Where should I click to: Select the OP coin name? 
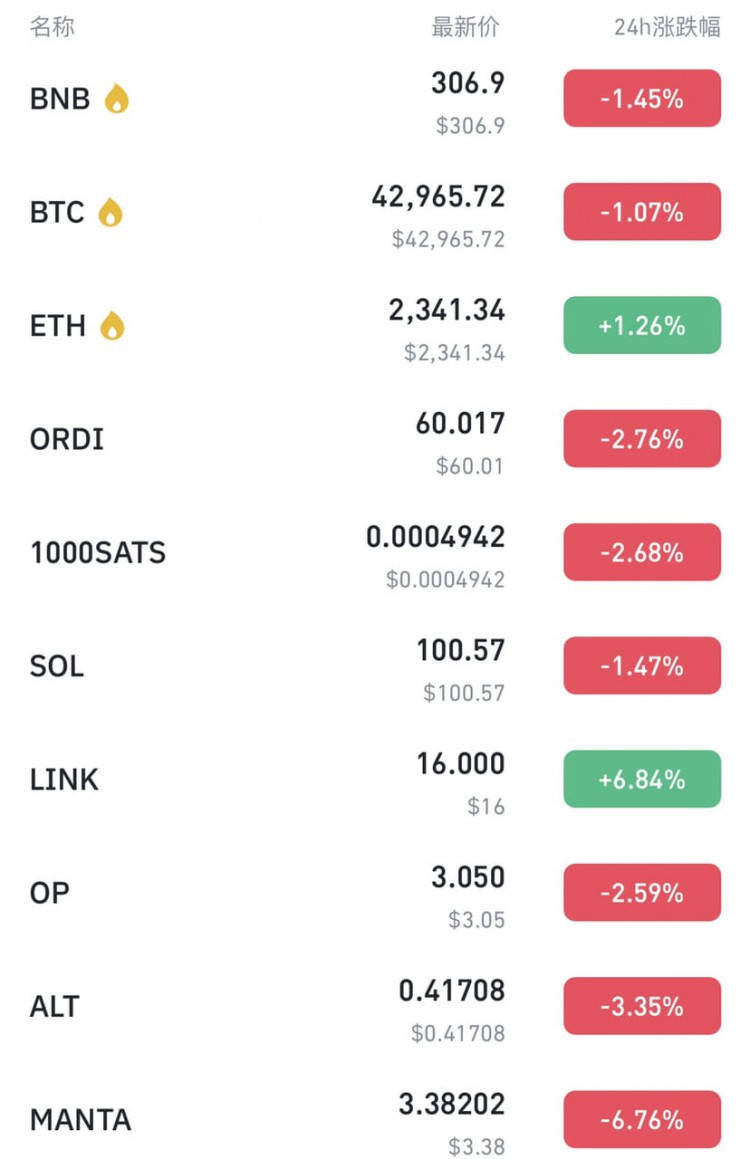[x=50, y=893]
